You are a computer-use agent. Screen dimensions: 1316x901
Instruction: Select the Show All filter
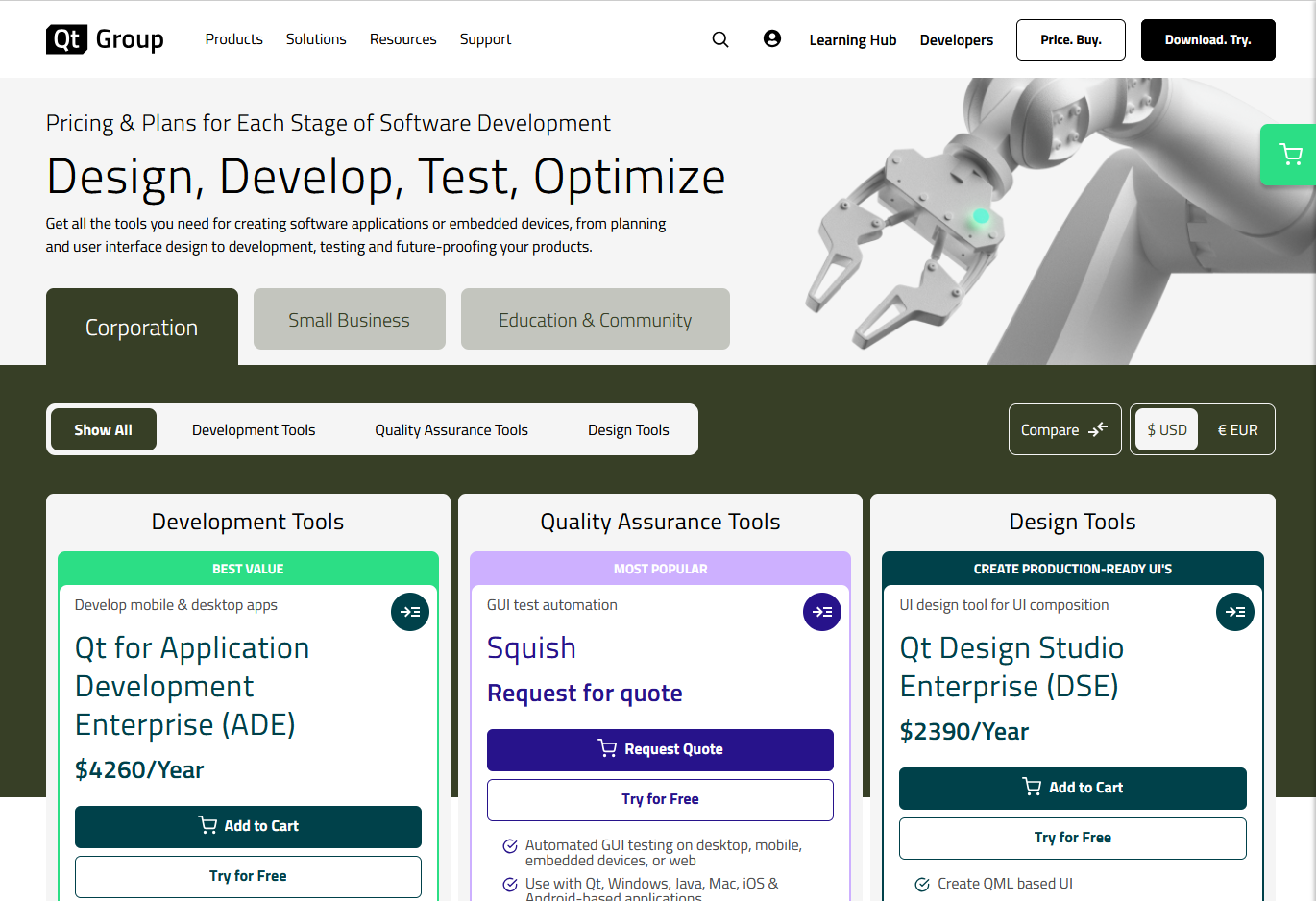click(x=104, y=429)
